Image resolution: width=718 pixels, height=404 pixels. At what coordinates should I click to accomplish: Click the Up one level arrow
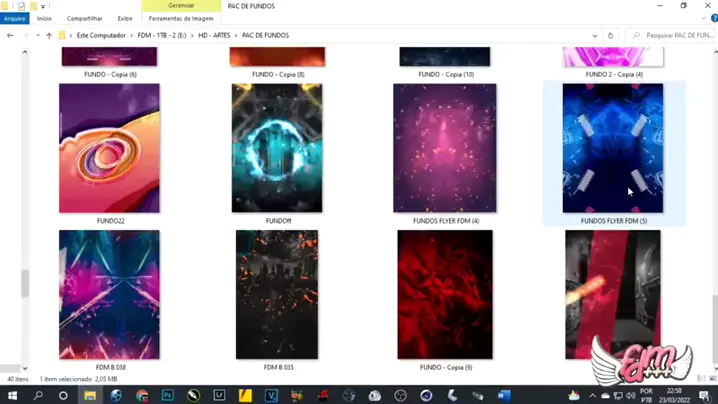tap(49, 35)
